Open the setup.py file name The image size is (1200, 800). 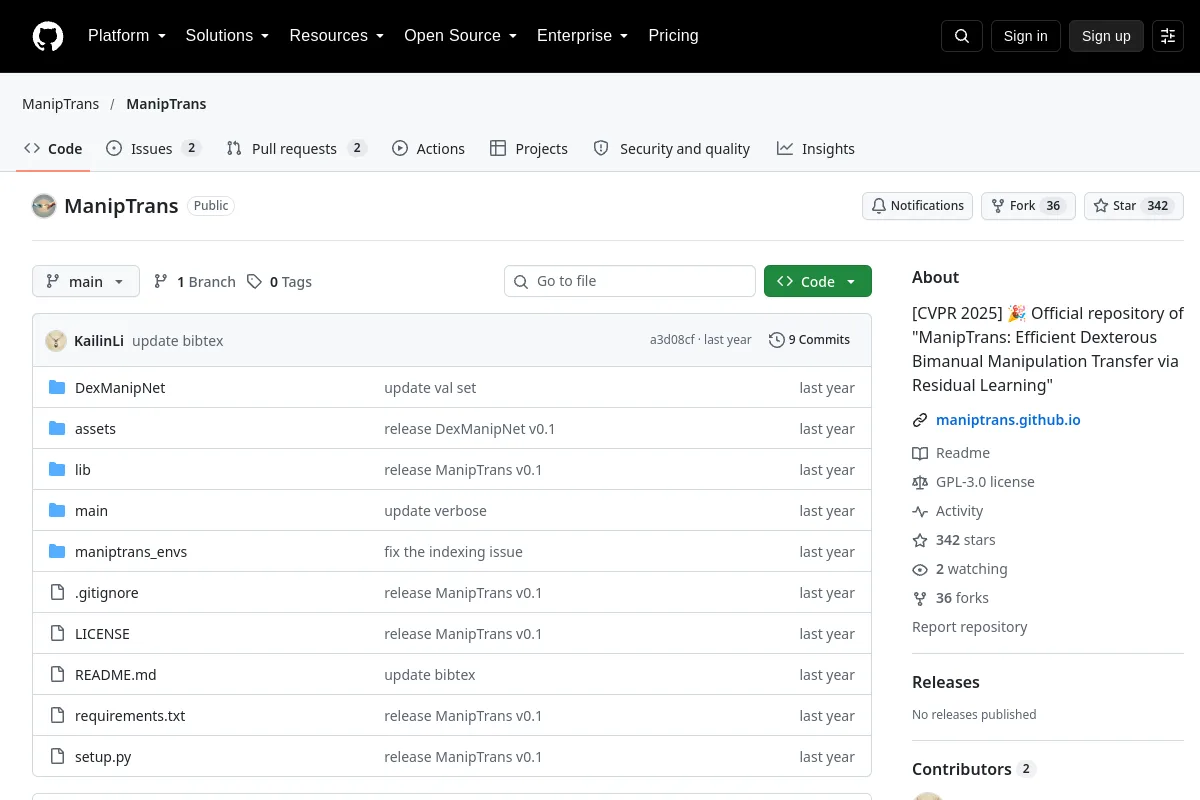(x=103, y=757)
